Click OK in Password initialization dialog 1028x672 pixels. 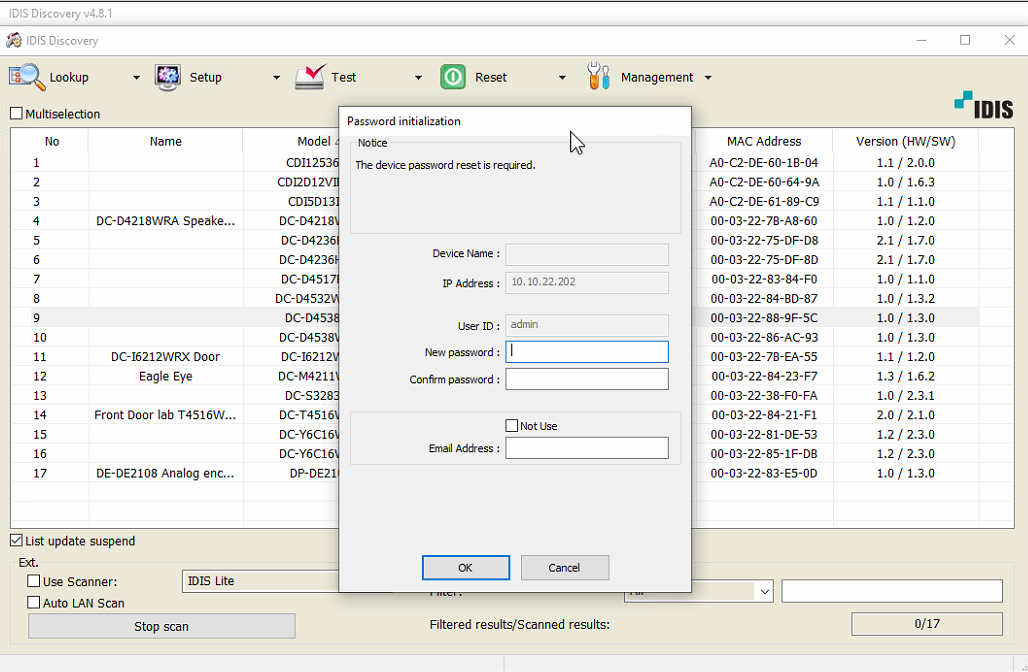pyautogui.click(x=465, y=568)
